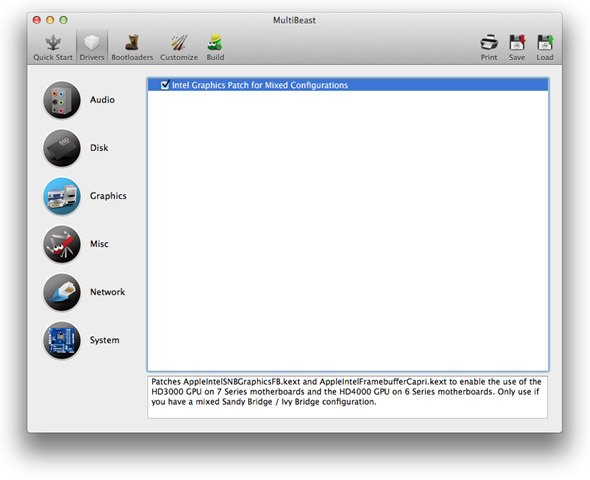This screenshot has width=590, height=480.
Task: Click the 'Intel Graphics Patch for Mixed Configurations' row text
Action: 260,85
